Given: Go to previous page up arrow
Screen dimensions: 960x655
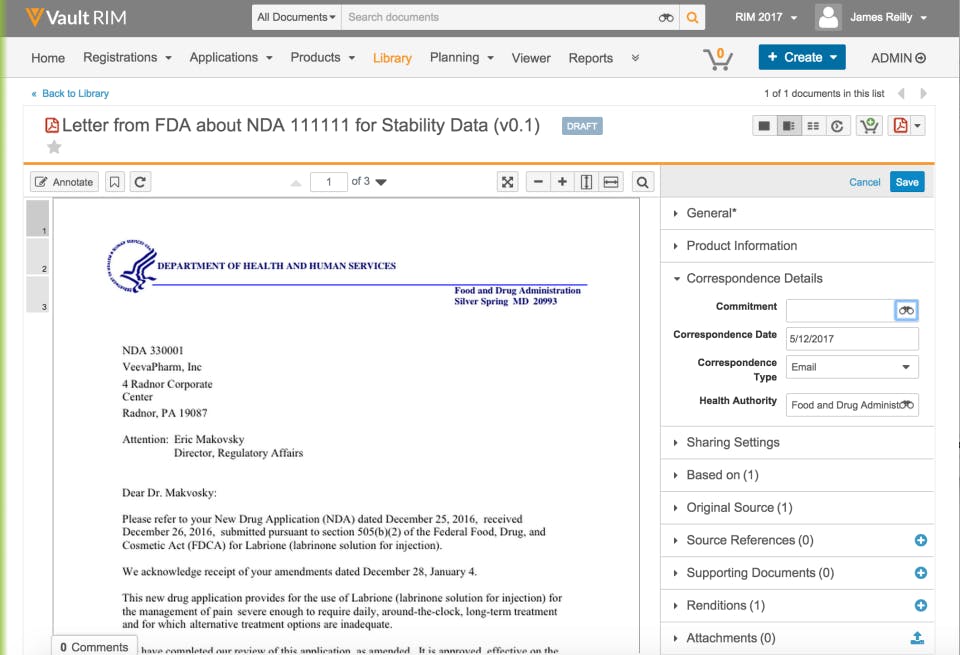Looking at the screenshot, I should (296, 182).
